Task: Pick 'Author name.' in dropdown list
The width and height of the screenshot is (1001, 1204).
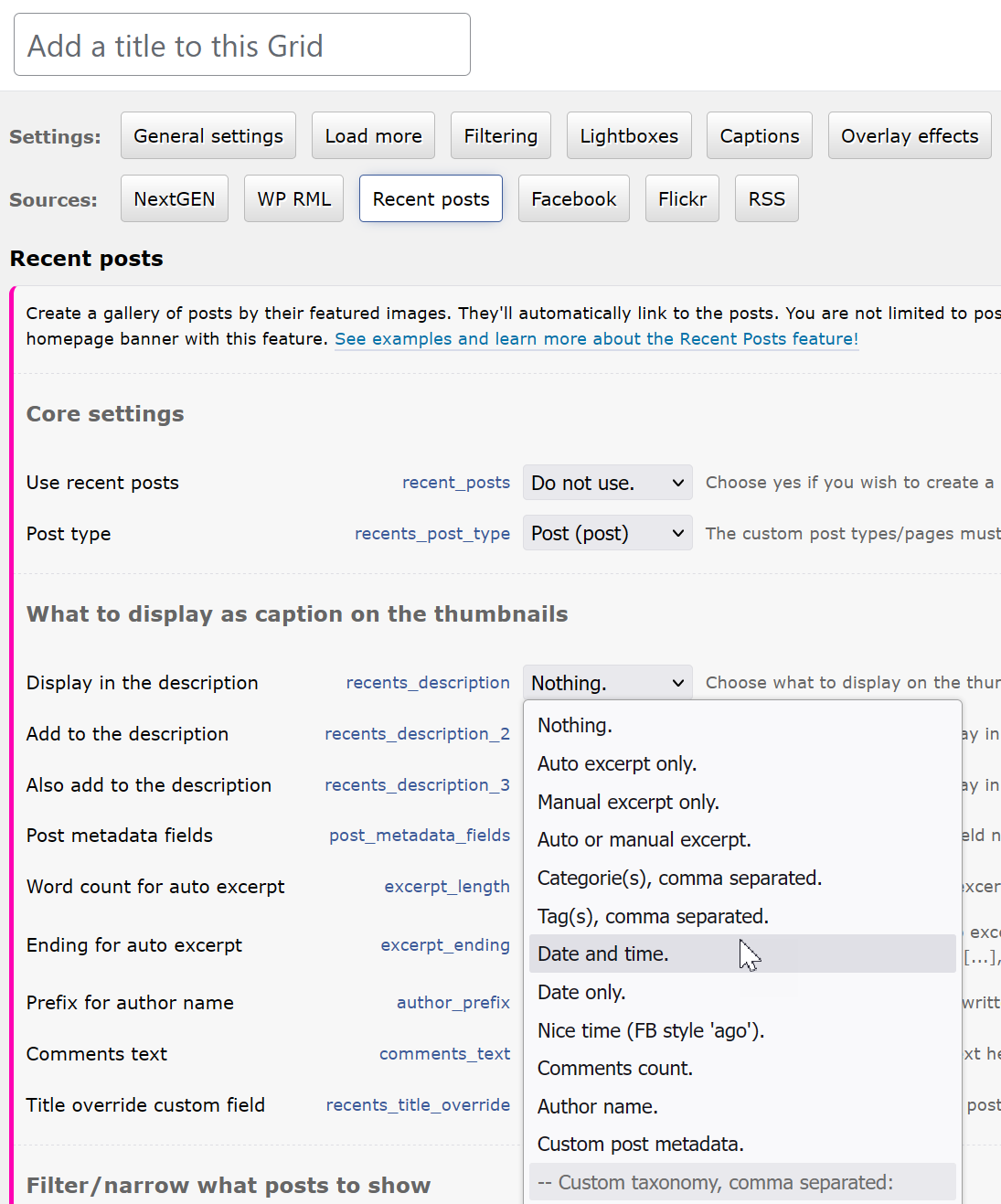Action: pos(598,1107)
